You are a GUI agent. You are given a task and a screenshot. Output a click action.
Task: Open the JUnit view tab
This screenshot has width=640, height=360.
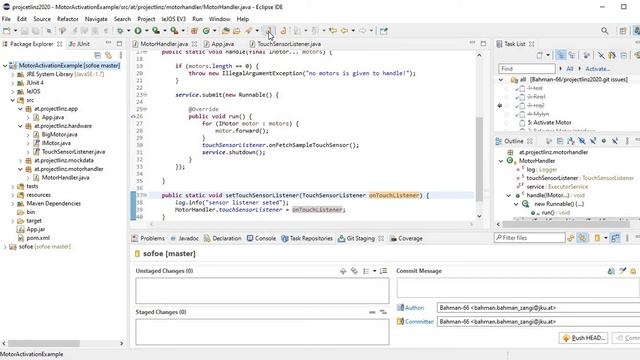pyautogui.click(x=80, y=44)
